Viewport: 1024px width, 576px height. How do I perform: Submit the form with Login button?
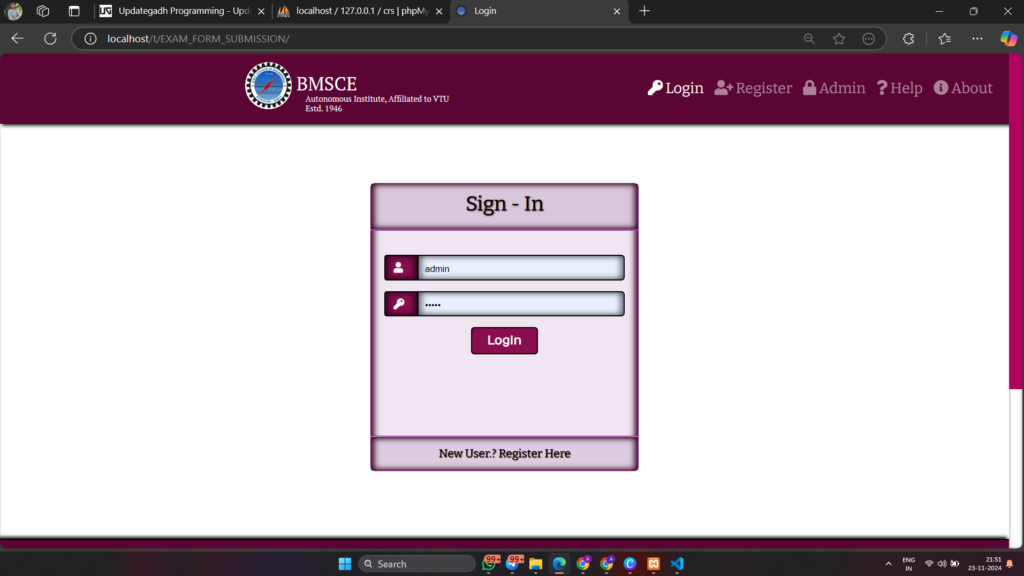pos(504,340)
